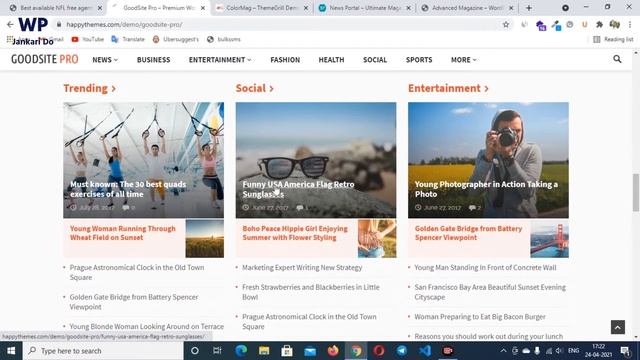The width and height of the screenshot is (640, 360).
Task: Open Woman Preparing to Eat Bacon Burger
Action: tap(480, 317)
